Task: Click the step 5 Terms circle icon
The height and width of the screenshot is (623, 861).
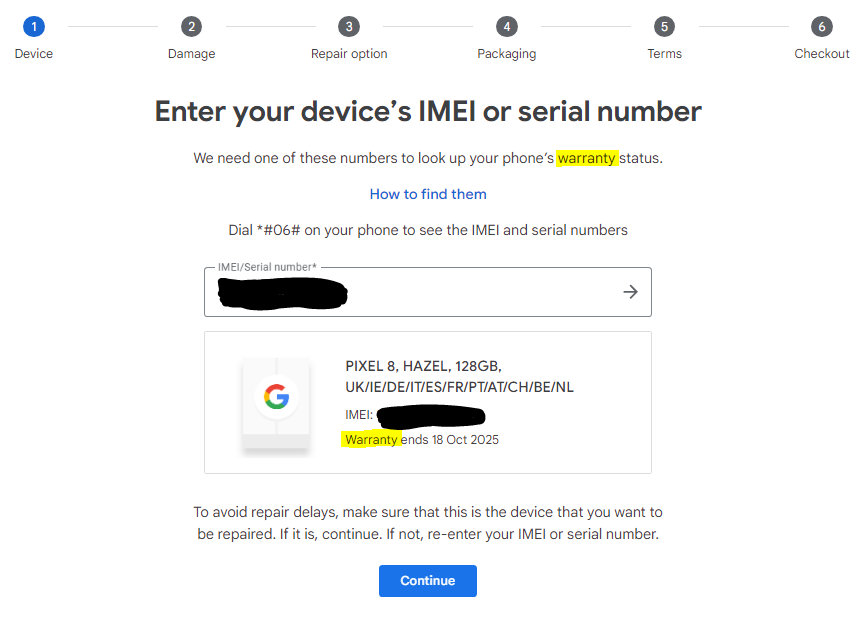Action: point(664,27)
